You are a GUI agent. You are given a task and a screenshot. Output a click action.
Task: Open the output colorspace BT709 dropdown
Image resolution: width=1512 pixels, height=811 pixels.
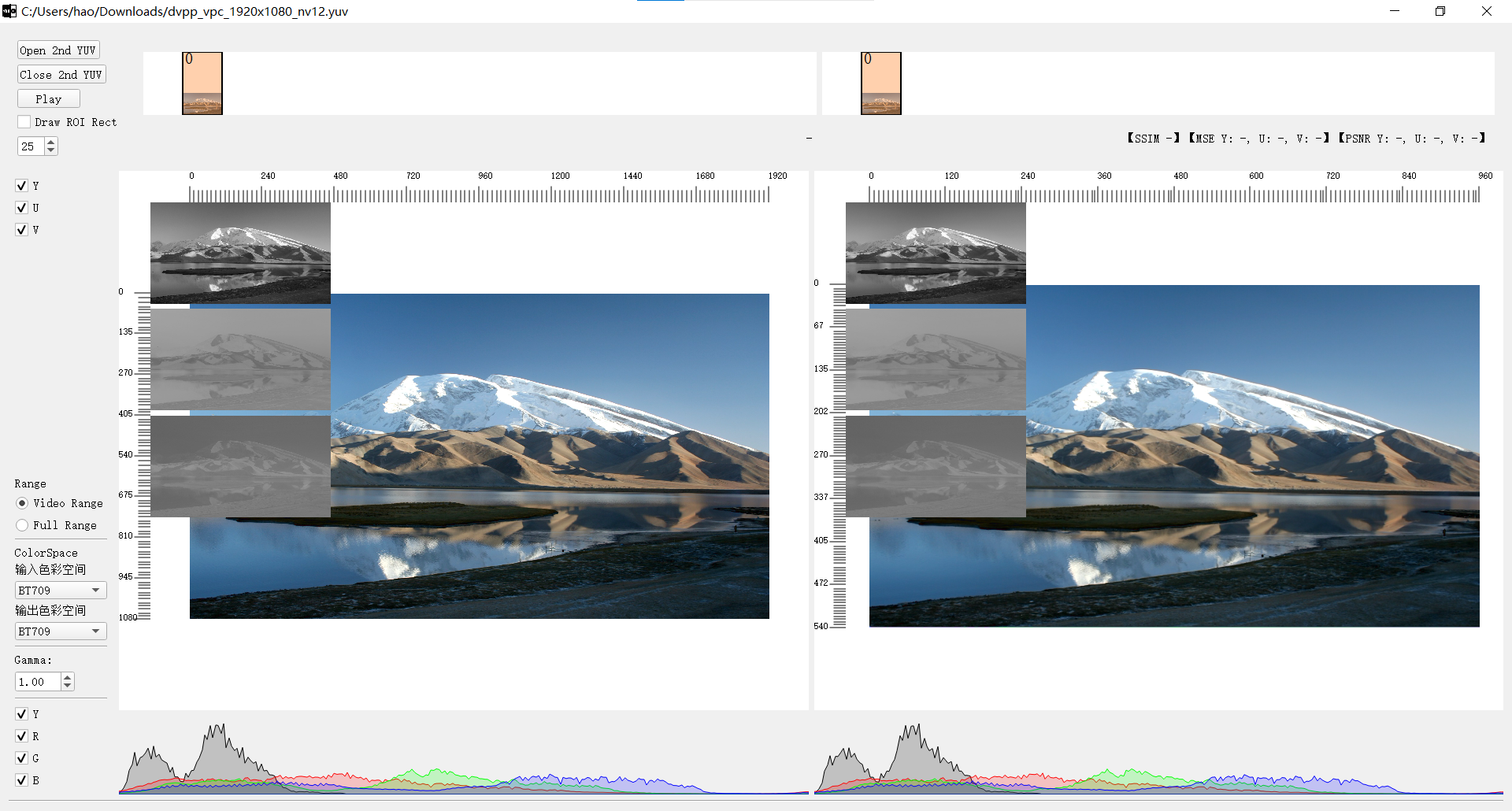pyautogui.click(x=61, y=631)
